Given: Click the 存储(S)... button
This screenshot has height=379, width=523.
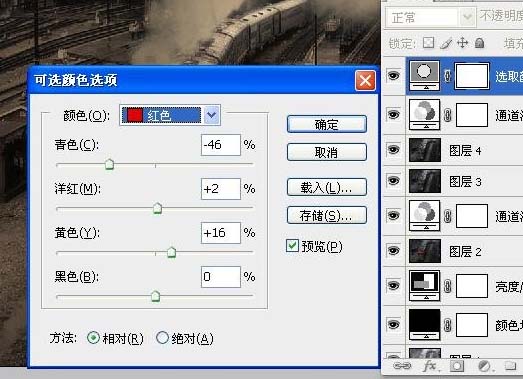Looking at the screenshot, I should tap(327, 215).
